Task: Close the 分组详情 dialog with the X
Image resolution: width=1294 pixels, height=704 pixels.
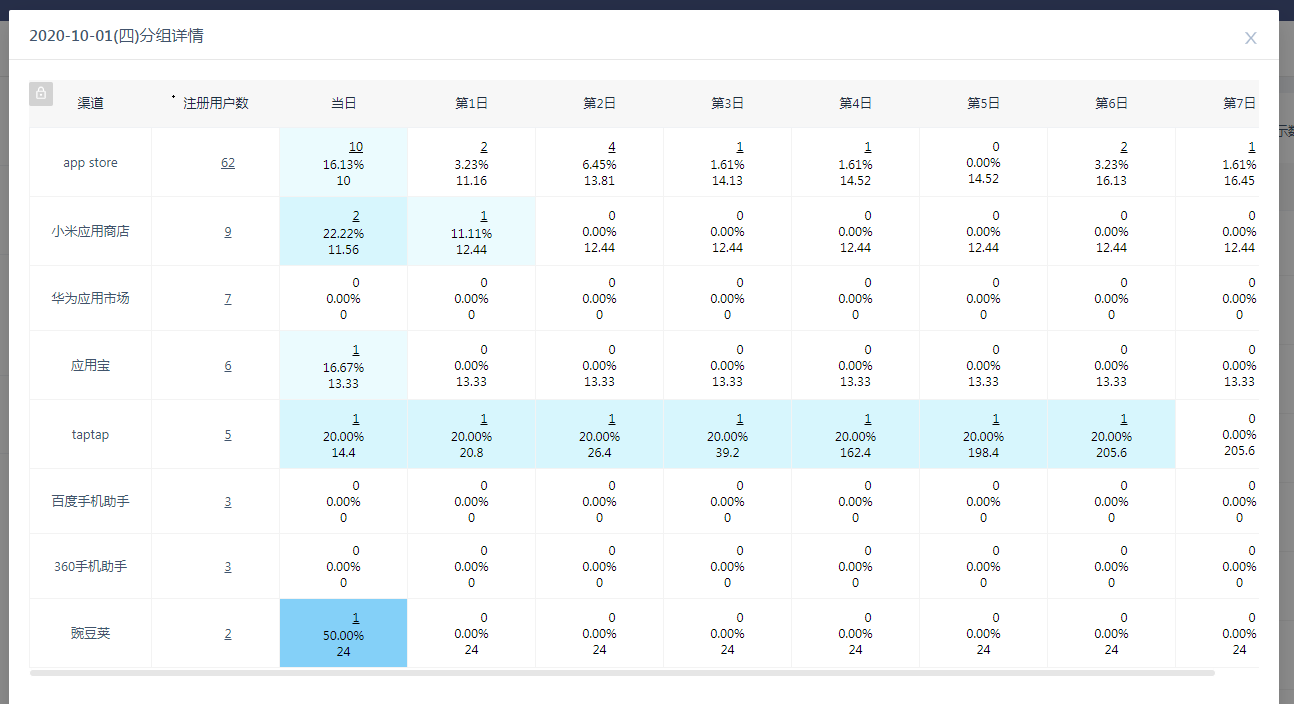Action: tap(1250, 38)
